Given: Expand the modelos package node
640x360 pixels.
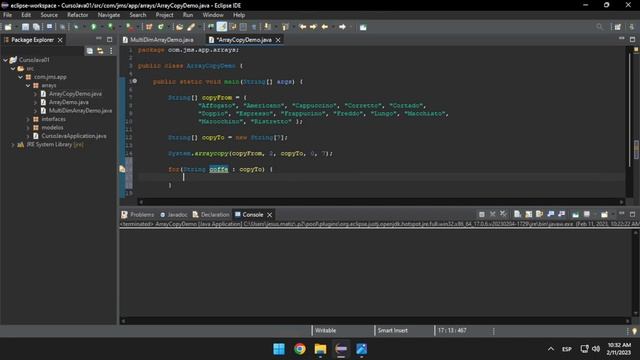Looking at the screenshot, I should click(28, 128).
